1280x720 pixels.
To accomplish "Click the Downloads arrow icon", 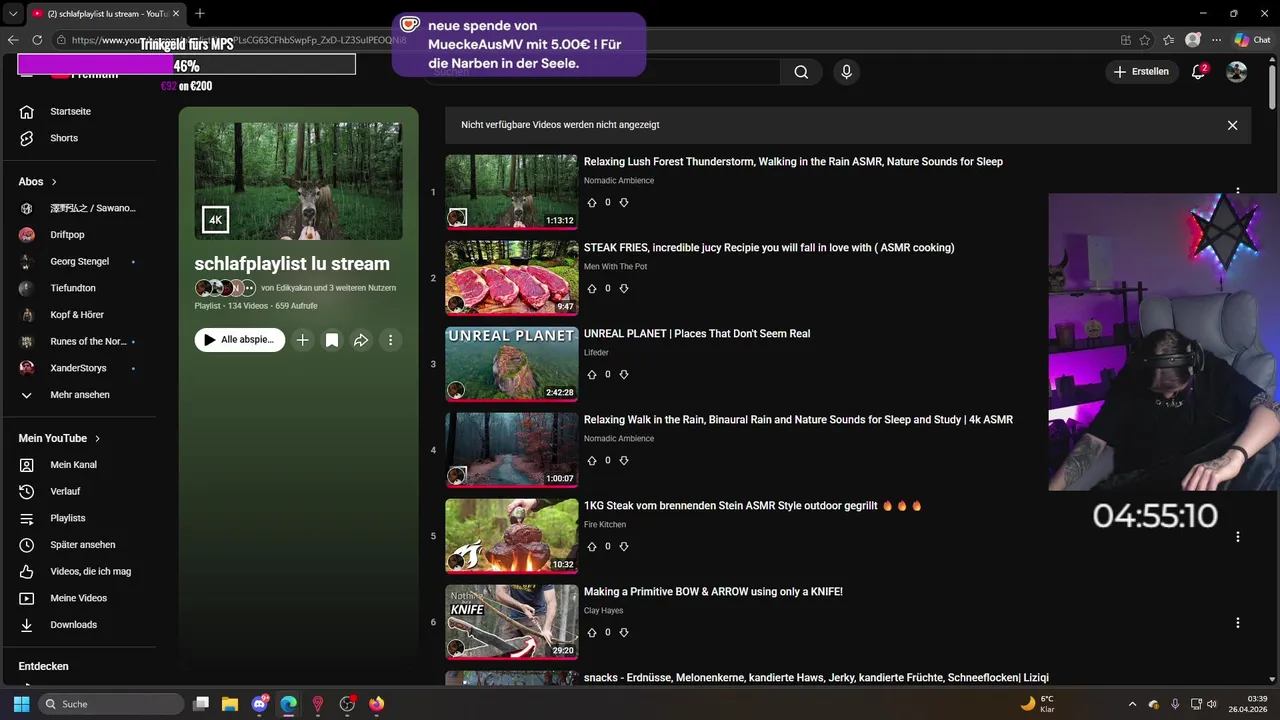I will (27, 625).
